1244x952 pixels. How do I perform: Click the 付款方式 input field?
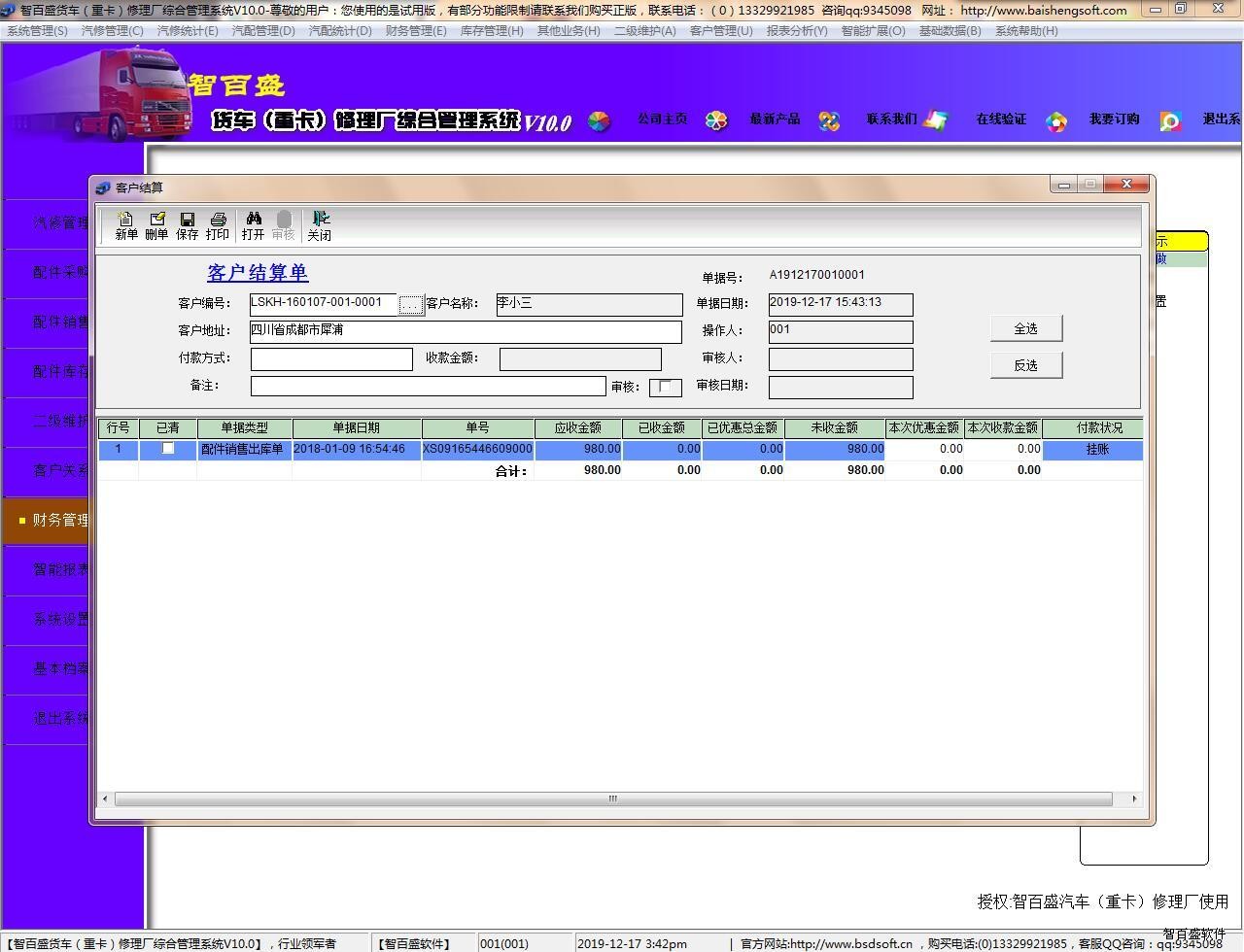(331, 359)
